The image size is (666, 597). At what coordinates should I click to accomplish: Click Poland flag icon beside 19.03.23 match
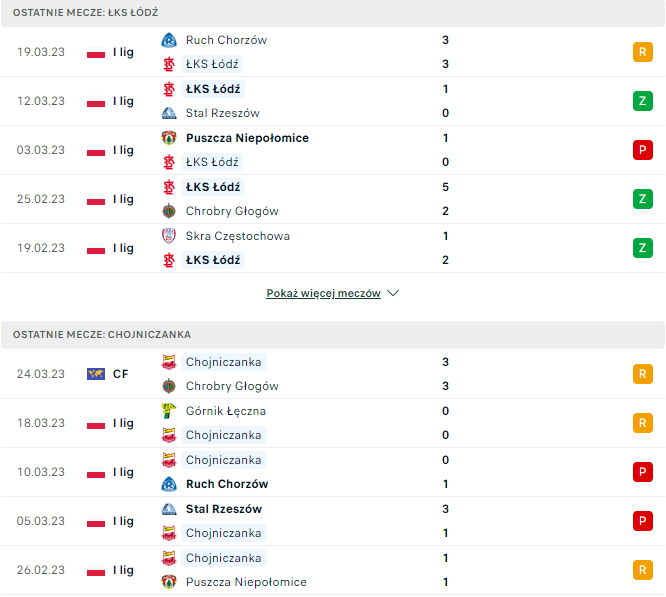pos(96,52)
